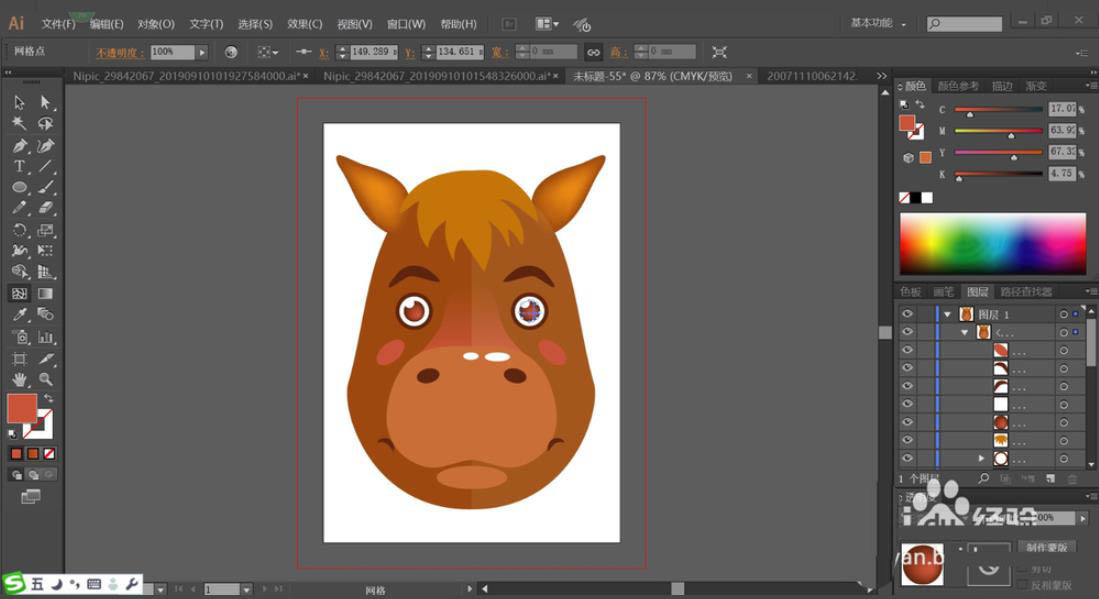Open the 文件(F) menu
Image resolution: width=1099 pixels, height=599 pixels.
point(58,24)
